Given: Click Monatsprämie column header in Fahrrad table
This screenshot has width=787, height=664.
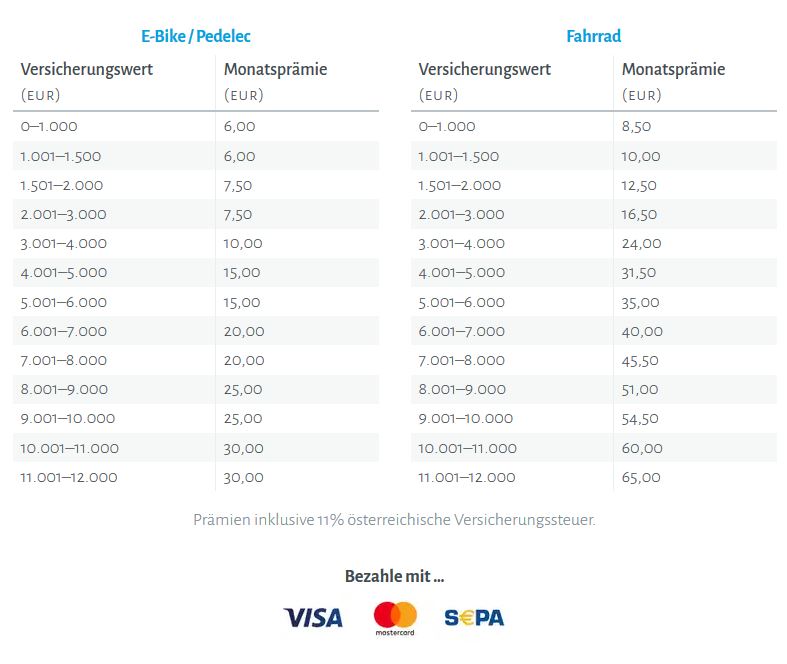Looking at the screenshot, I should point(673,70).
